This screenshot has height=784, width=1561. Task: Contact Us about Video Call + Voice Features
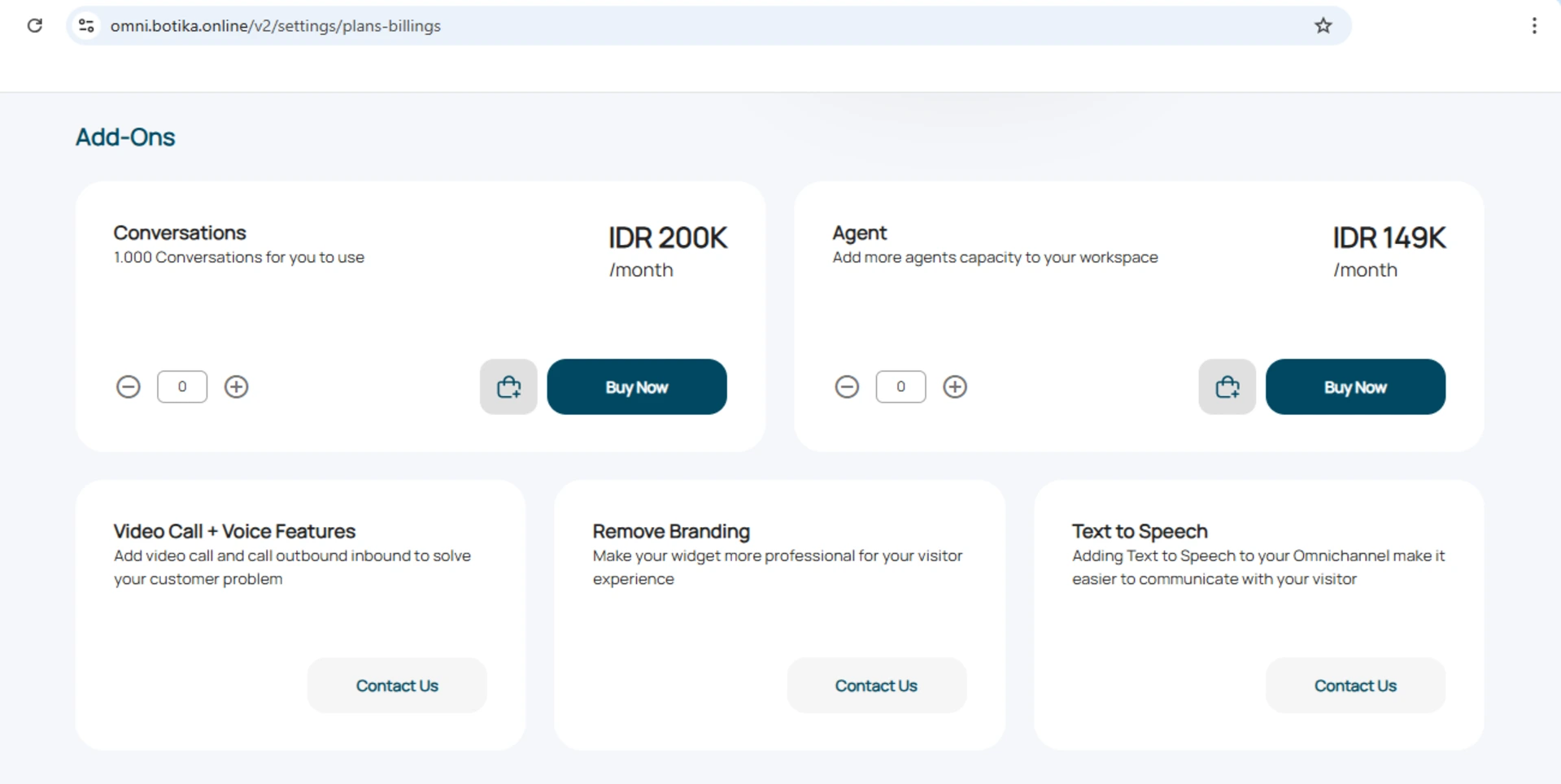[397, 686]
